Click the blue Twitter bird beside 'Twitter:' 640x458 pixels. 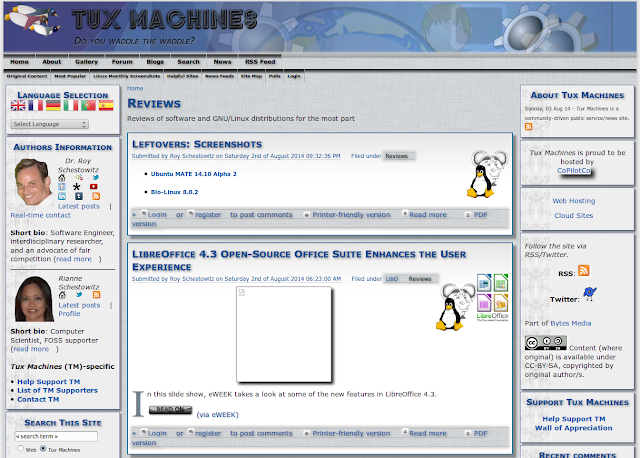coord(589,293)
